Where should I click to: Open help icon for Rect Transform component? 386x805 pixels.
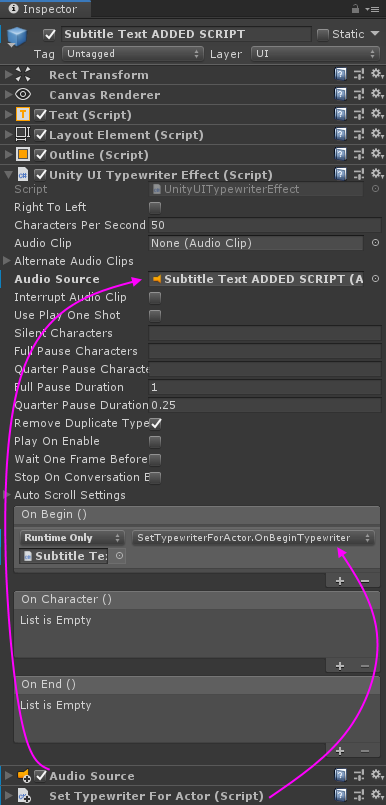tap(340, 75)
